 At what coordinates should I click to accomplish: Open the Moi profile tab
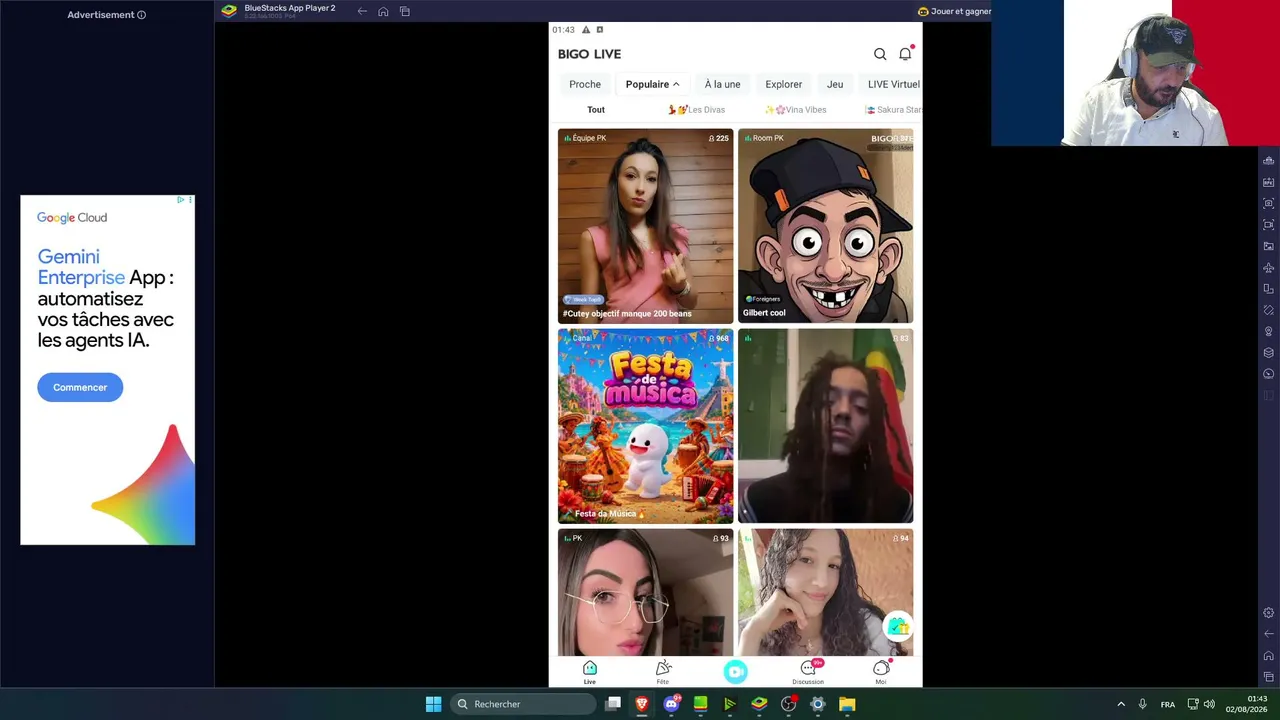pyautogui.click(x=881, y=672)
